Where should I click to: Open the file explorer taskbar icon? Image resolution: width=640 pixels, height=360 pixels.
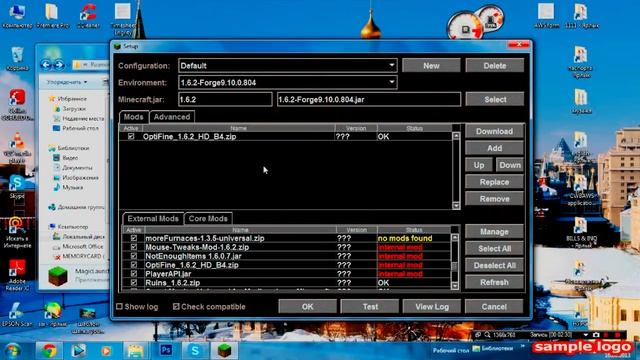(x=136, y=351)
